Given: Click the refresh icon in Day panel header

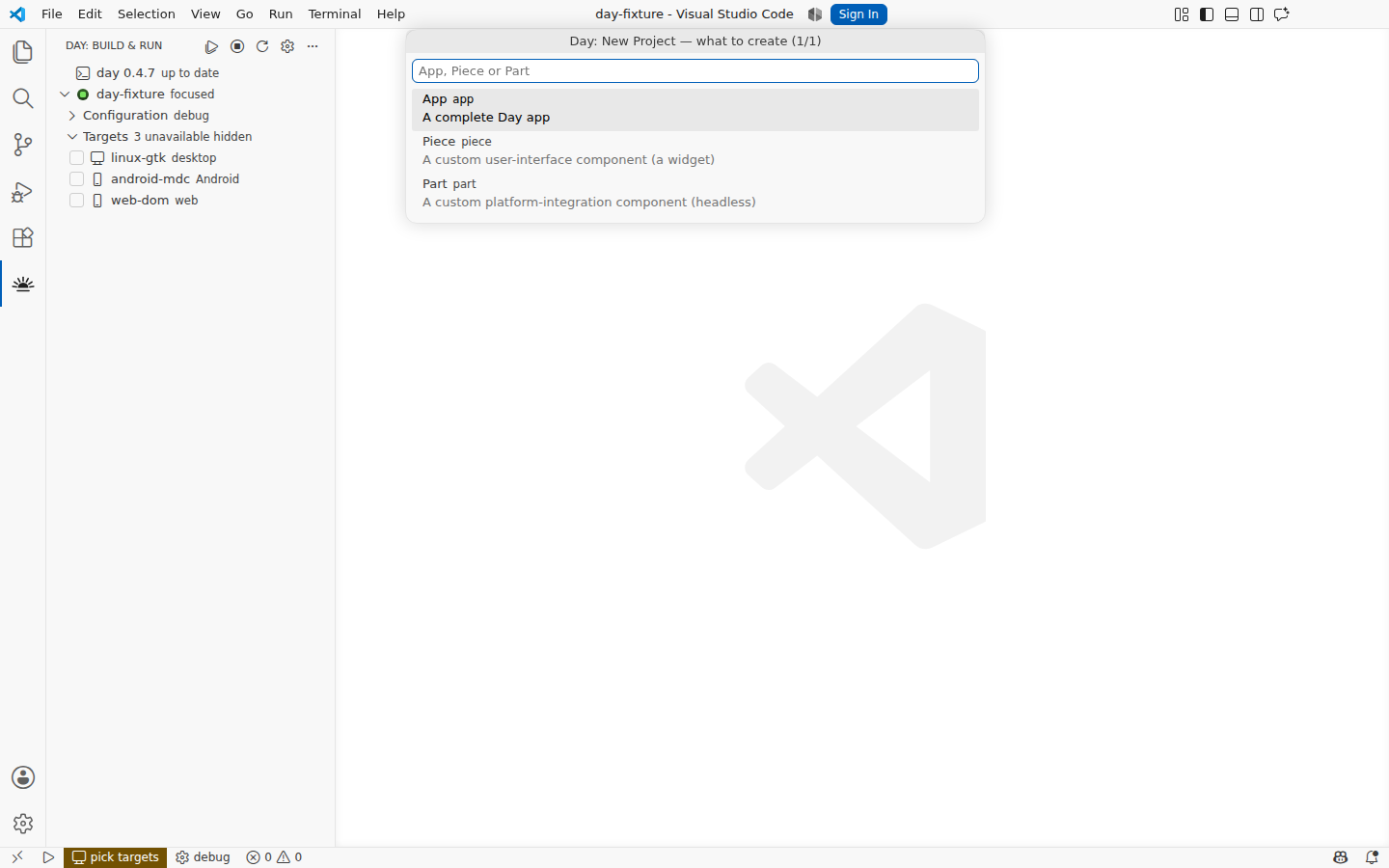Looking at the screenshot, I should (x=262, y=46).
